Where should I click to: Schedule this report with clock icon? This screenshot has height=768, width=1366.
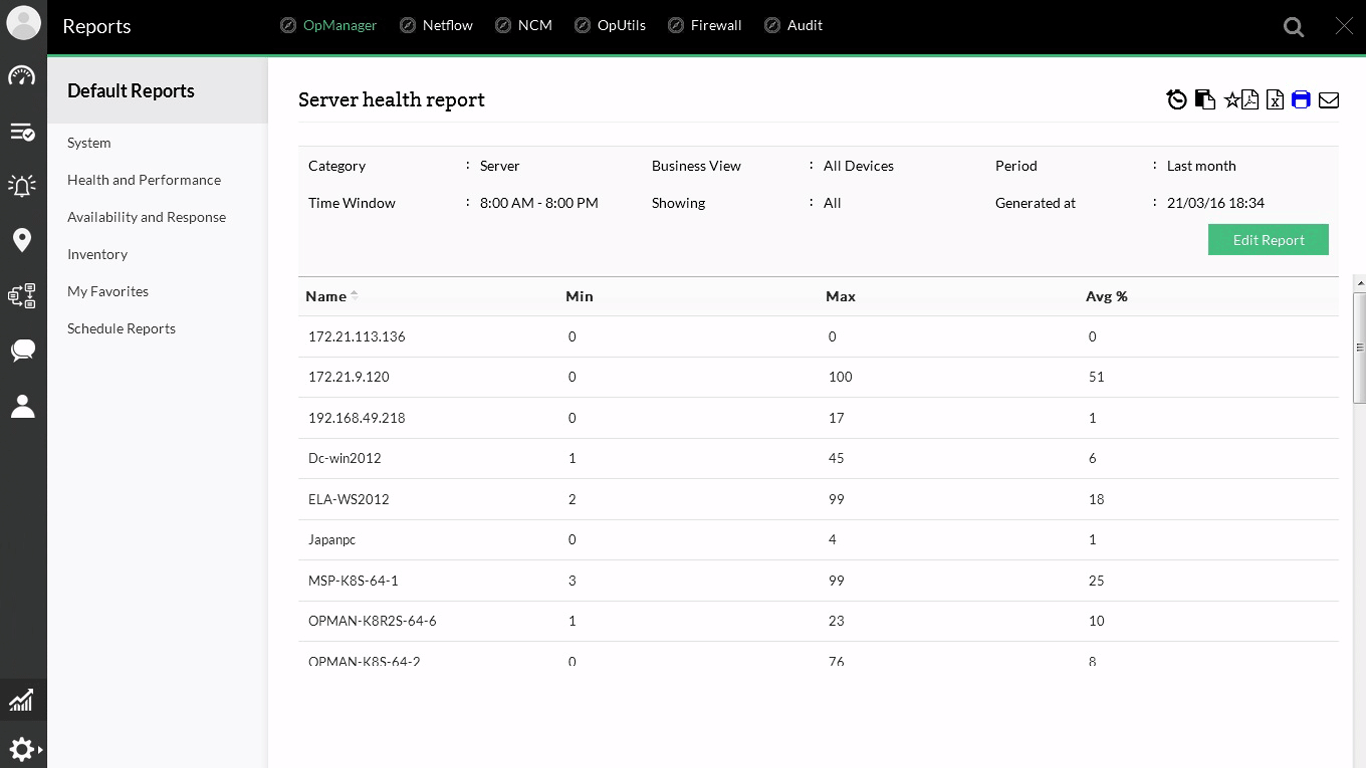[1177, 100]
